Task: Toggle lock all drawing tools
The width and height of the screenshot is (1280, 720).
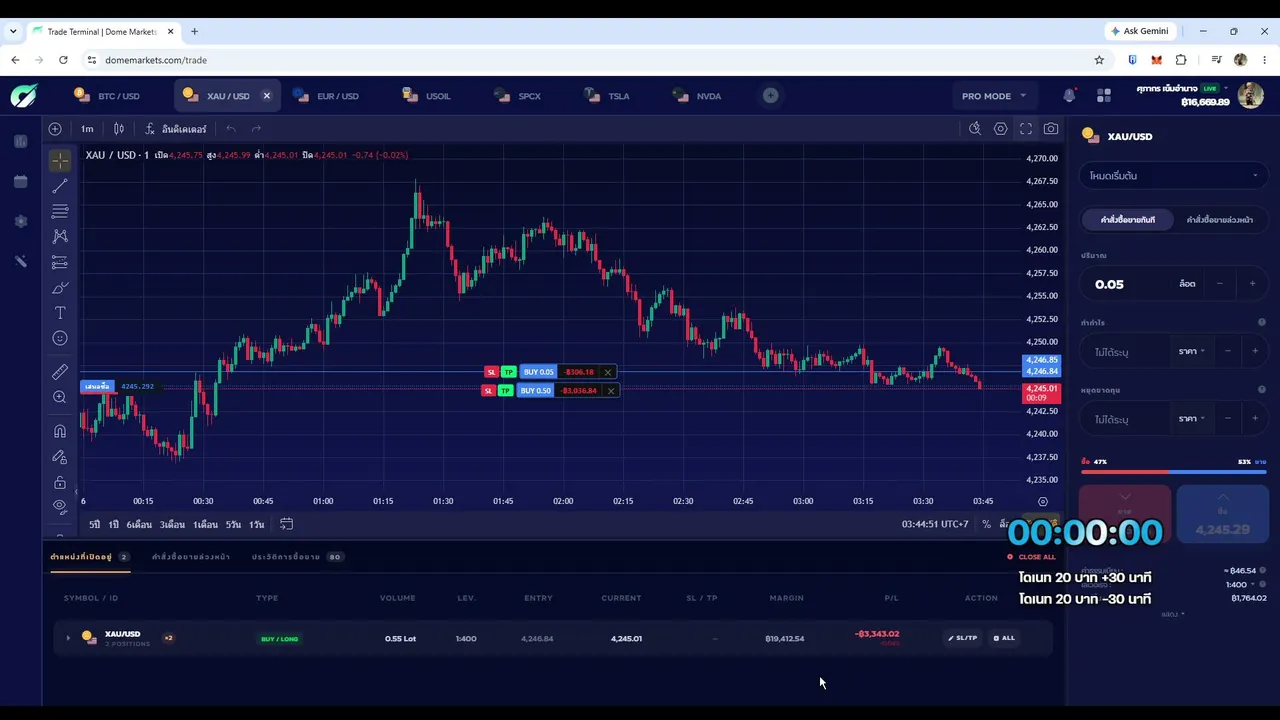Action: click(x=60, y=482)
